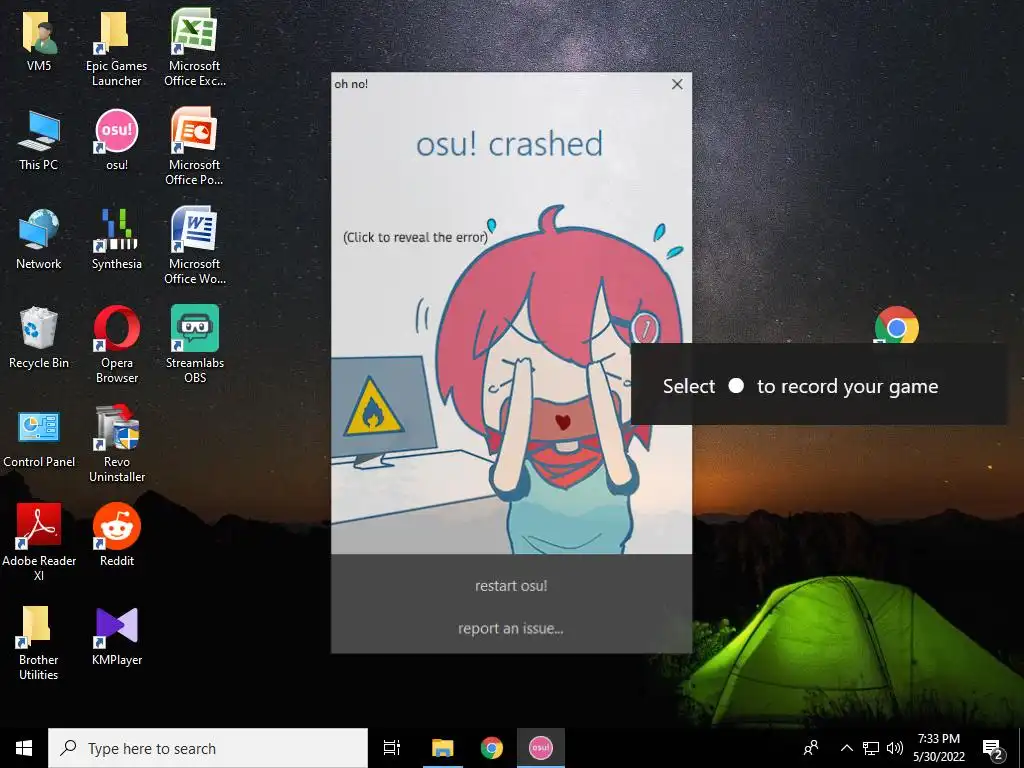Launch the Reddit desktop shortcut

pos(117,534)
